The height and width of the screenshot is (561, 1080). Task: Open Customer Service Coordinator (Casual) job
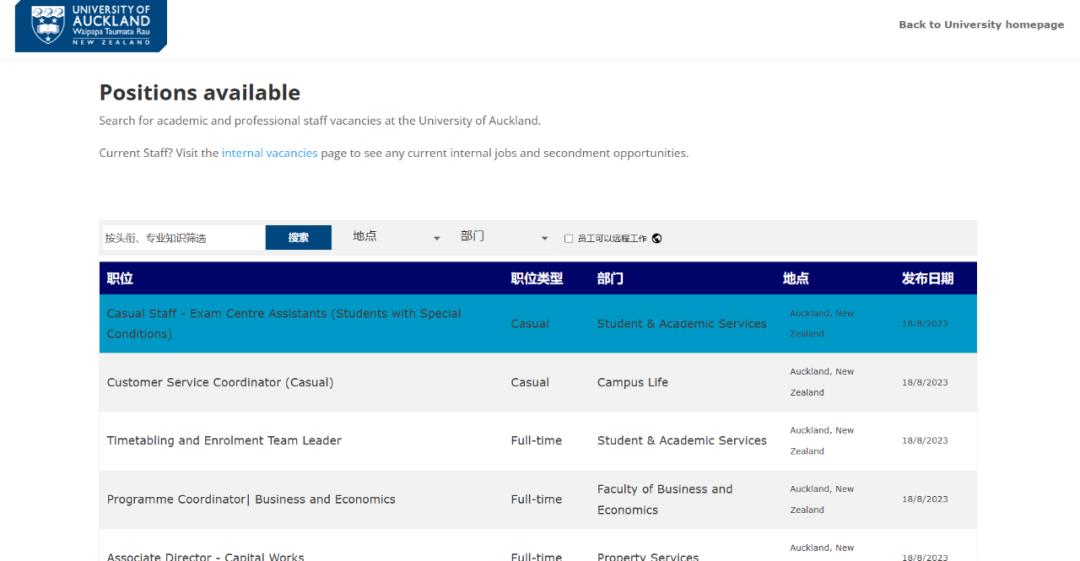tap(220, 382)
